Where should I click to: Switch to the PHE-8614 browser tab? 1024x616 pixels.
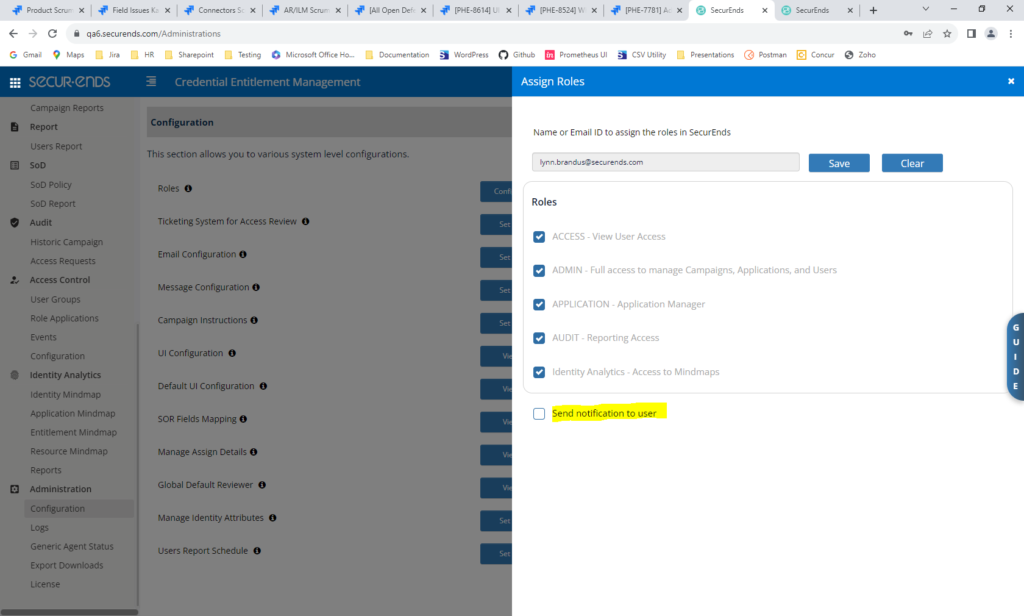point(476,10)
